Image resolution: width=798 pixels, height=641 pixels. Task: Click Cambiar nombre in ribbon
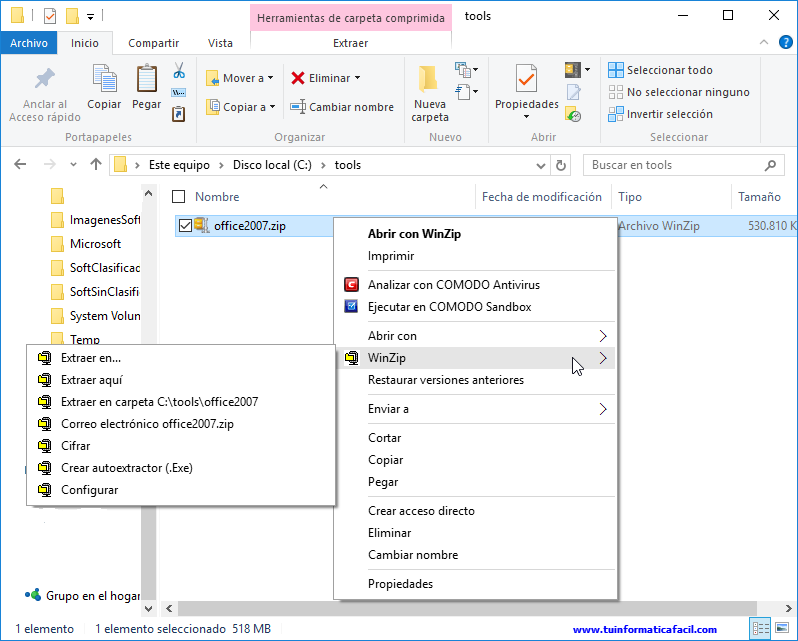(342, 107)
